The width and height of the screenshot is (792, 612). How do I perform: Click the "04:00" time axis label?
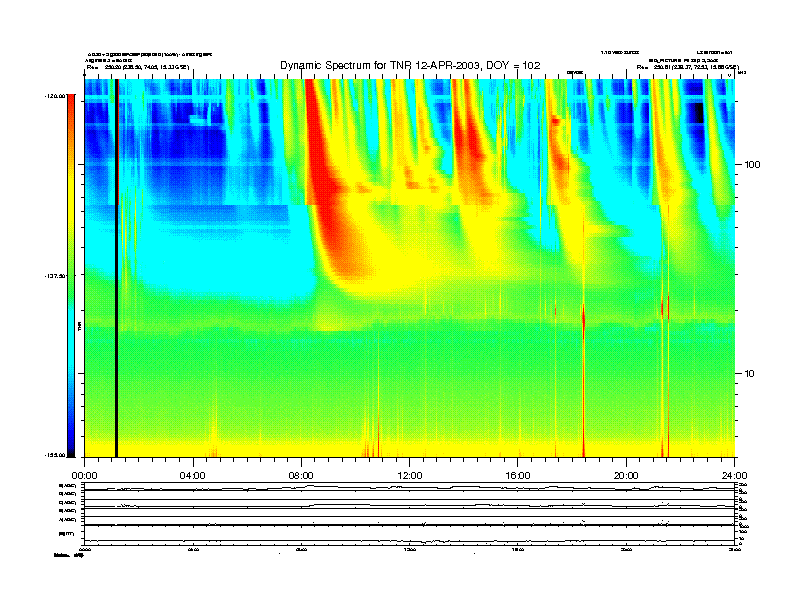tap(193, 476)
